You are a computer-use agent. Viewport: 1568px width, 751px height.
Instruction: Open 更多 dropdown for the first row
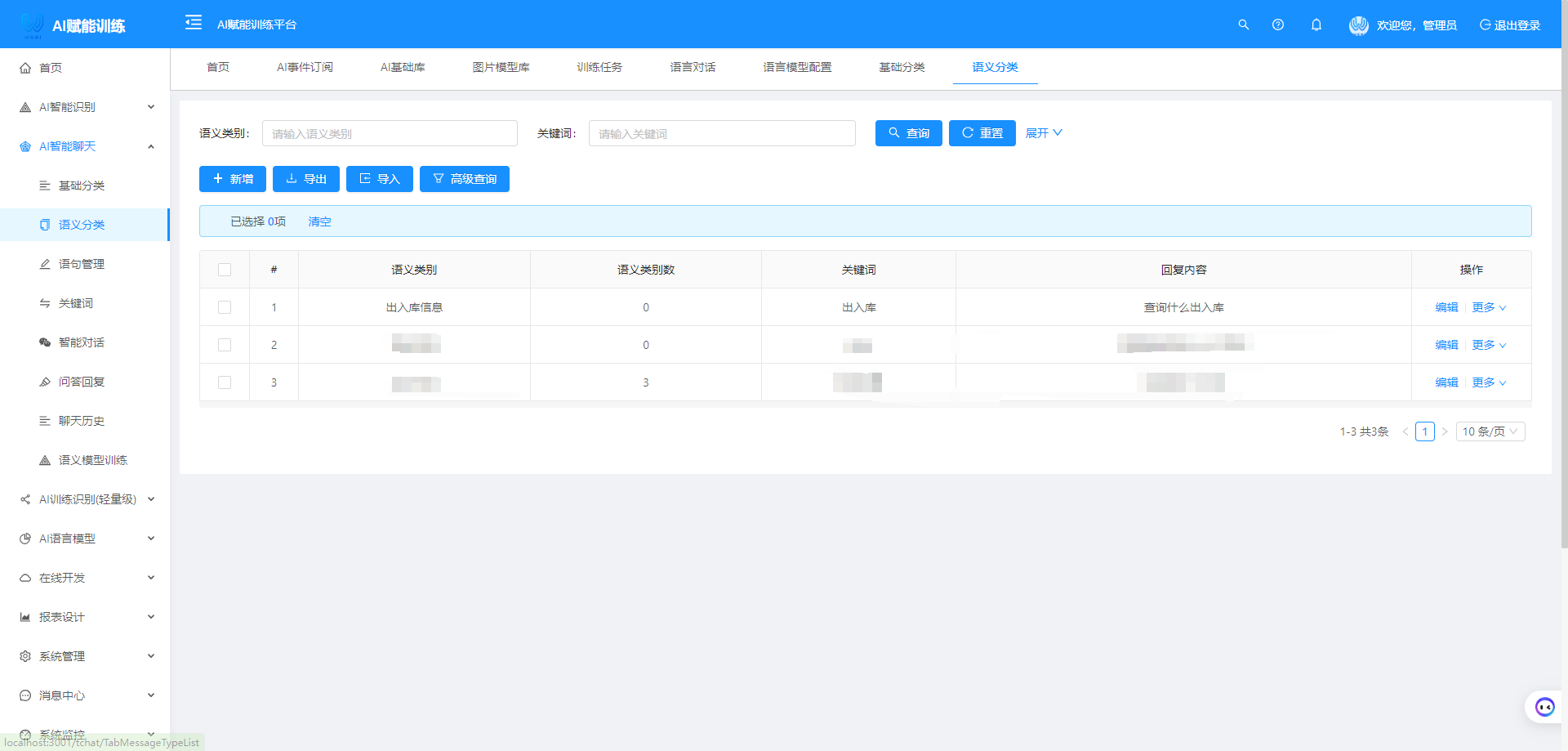(x=1489, y=307)
